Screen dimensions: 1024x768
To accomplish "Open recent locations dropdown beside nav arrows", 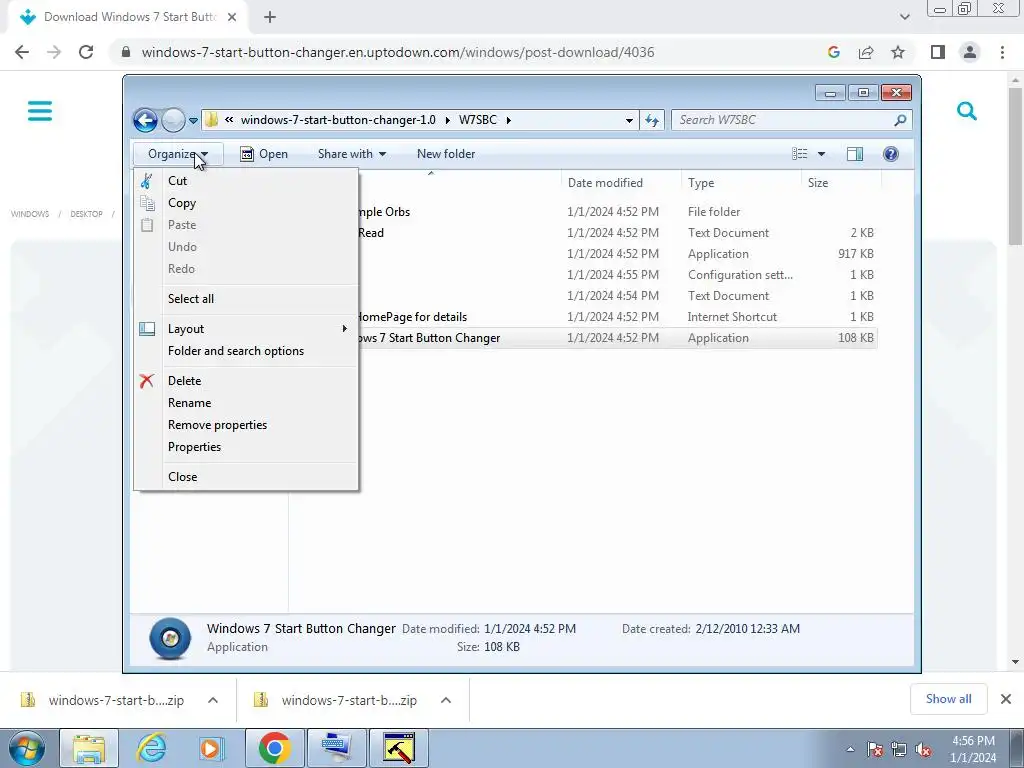I will point(193,121).
